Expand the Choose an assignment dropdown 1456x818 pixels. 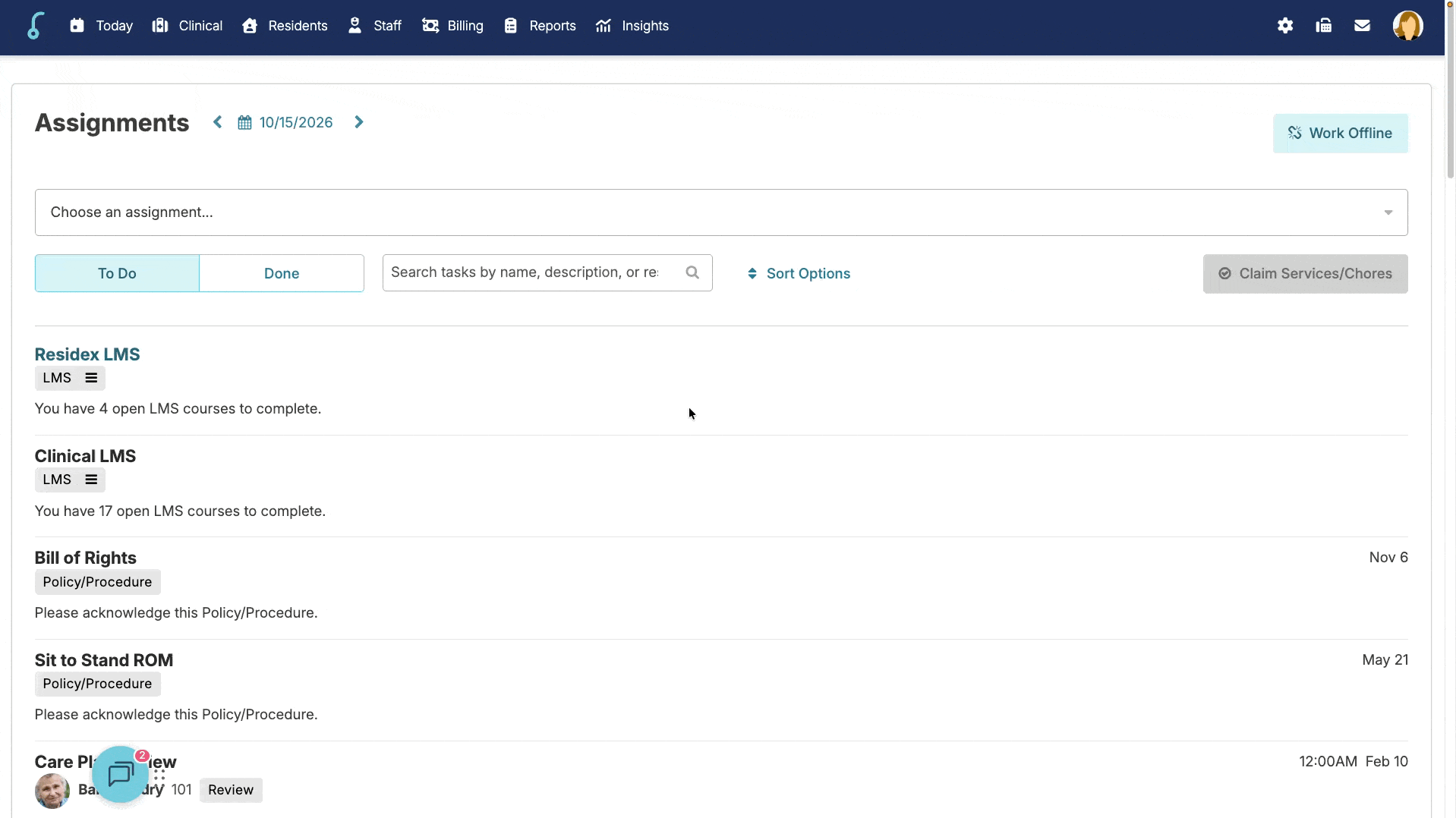(x=721, y=212)
